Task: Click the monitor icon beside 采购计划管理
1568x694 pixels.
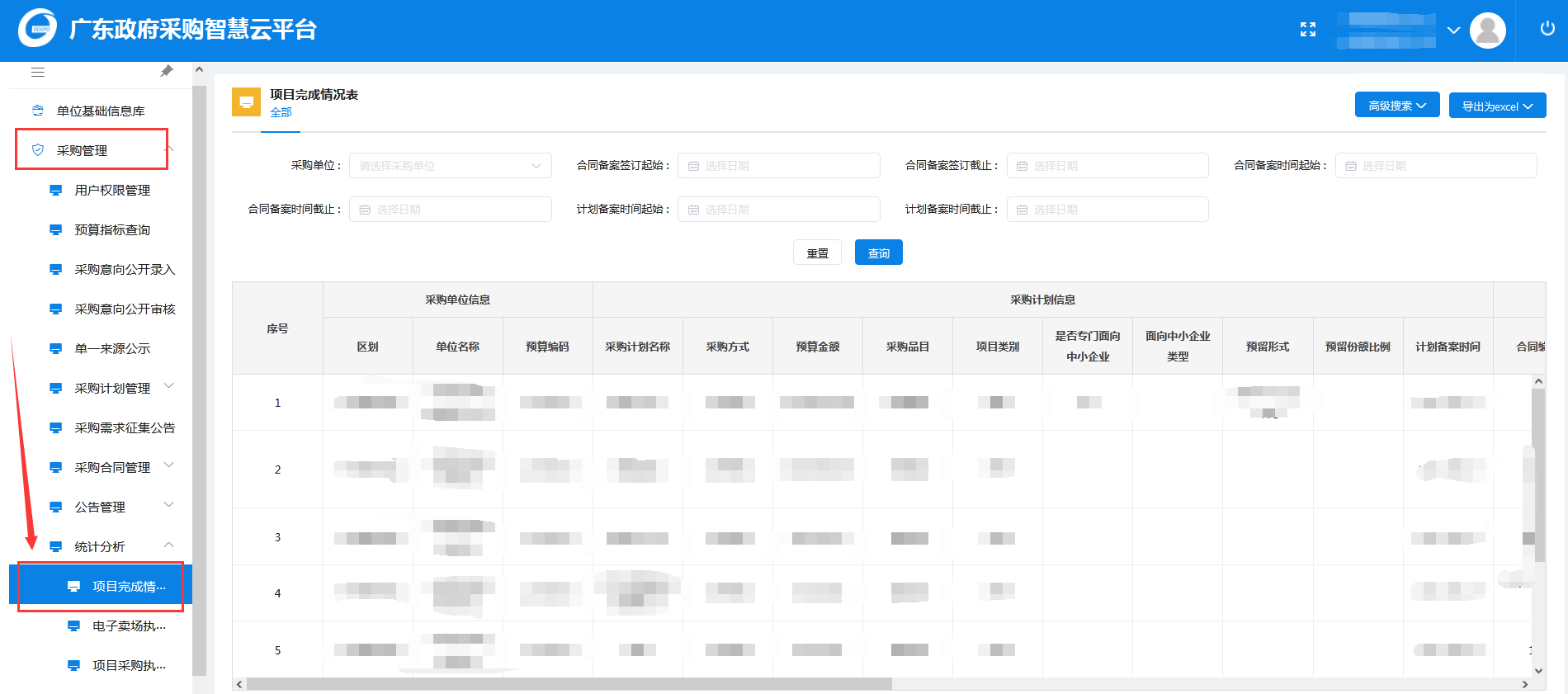Action: (56, 389)
